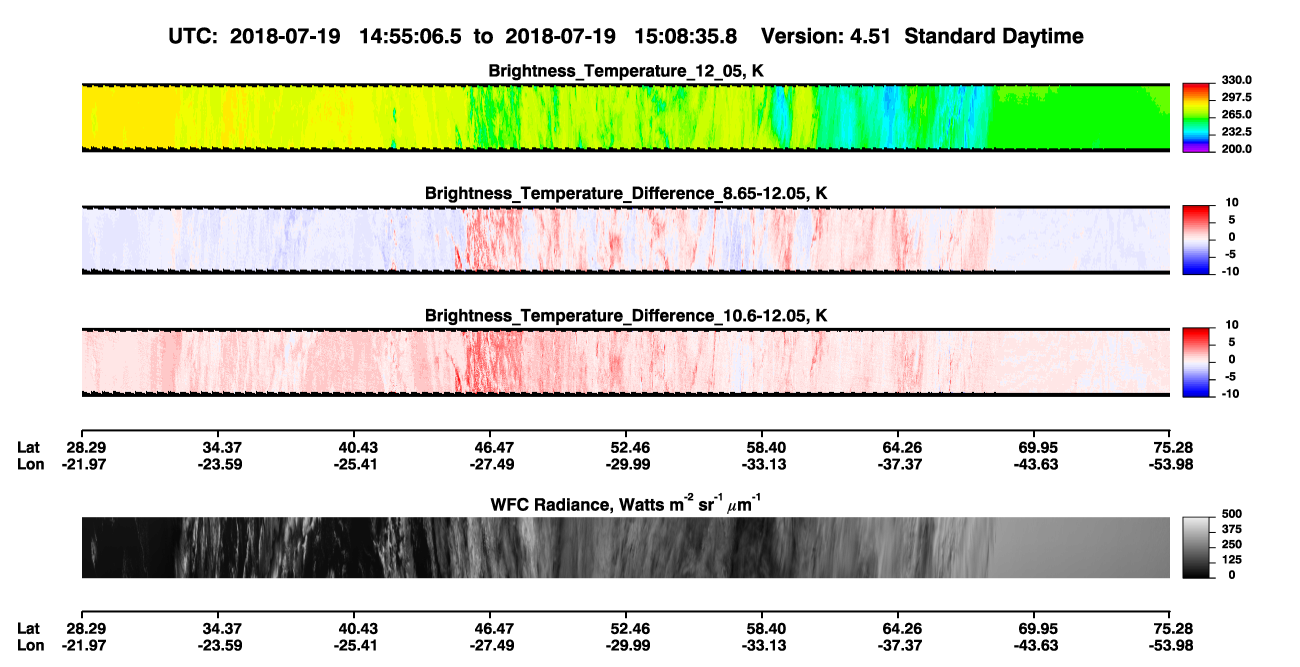Click the '375' tick on the WFC colorbar
1300x667 pixels.
[x=1230, y=530]
